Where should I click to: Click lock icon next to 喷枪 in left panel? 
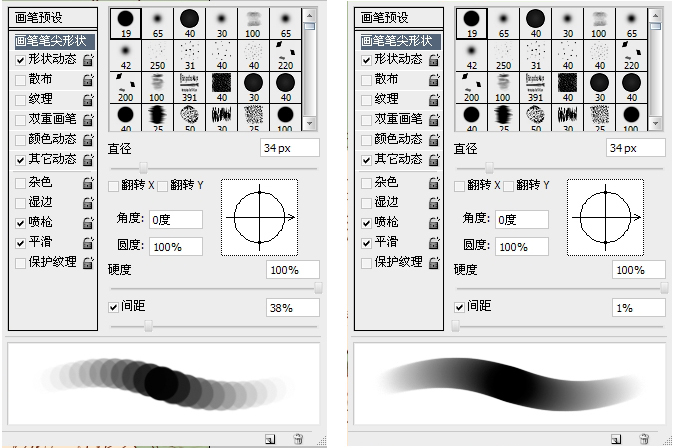tap(88, 223)
